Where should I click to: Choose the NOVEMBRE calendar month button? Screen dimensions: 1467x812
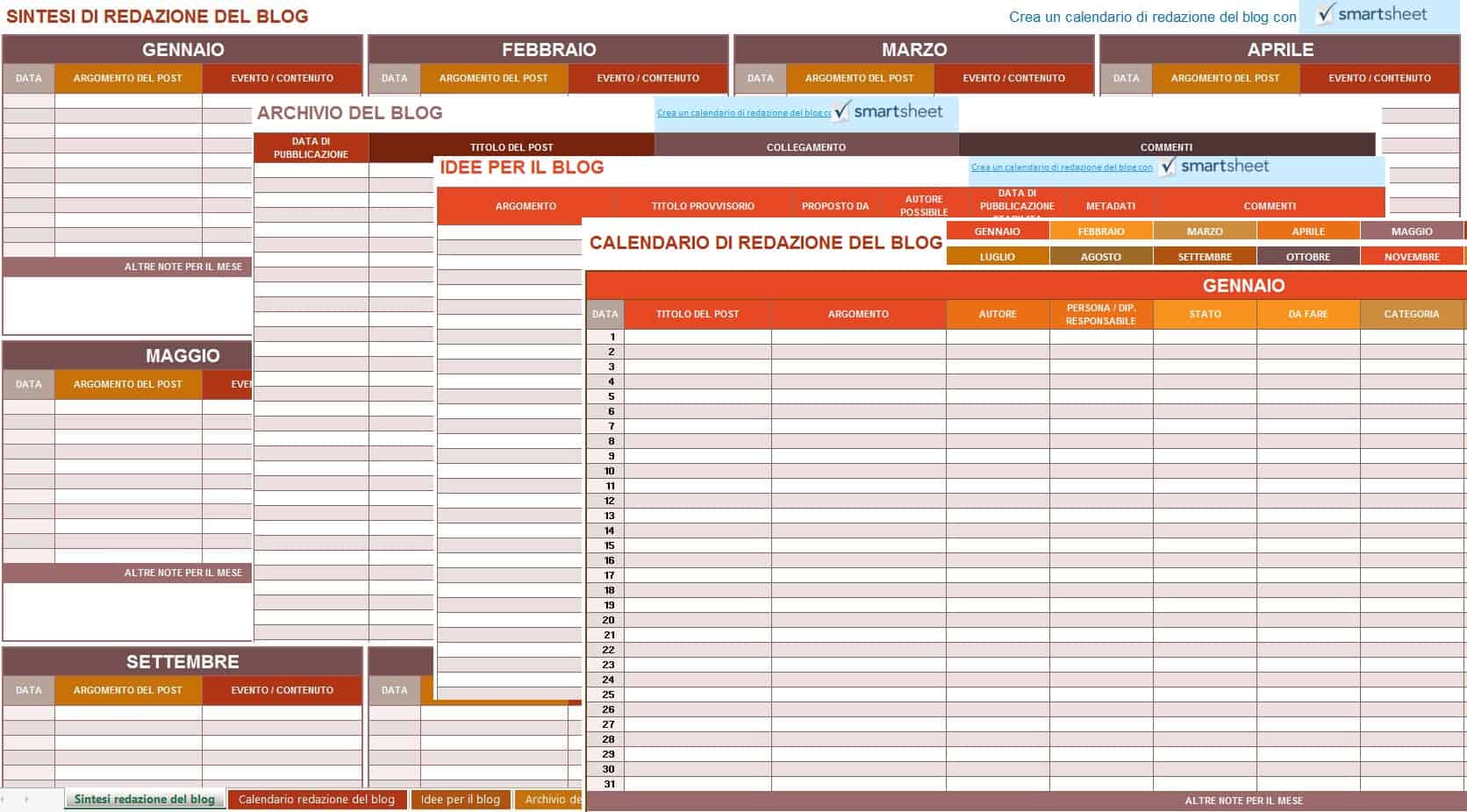coord(1412,257)
